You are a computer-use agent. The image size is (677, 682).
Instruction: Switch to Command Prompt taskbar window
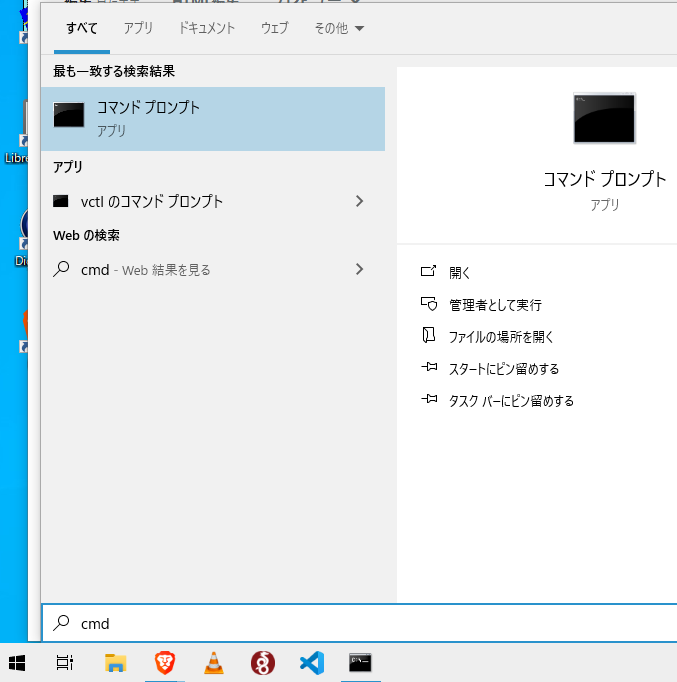tap(360, 663)
